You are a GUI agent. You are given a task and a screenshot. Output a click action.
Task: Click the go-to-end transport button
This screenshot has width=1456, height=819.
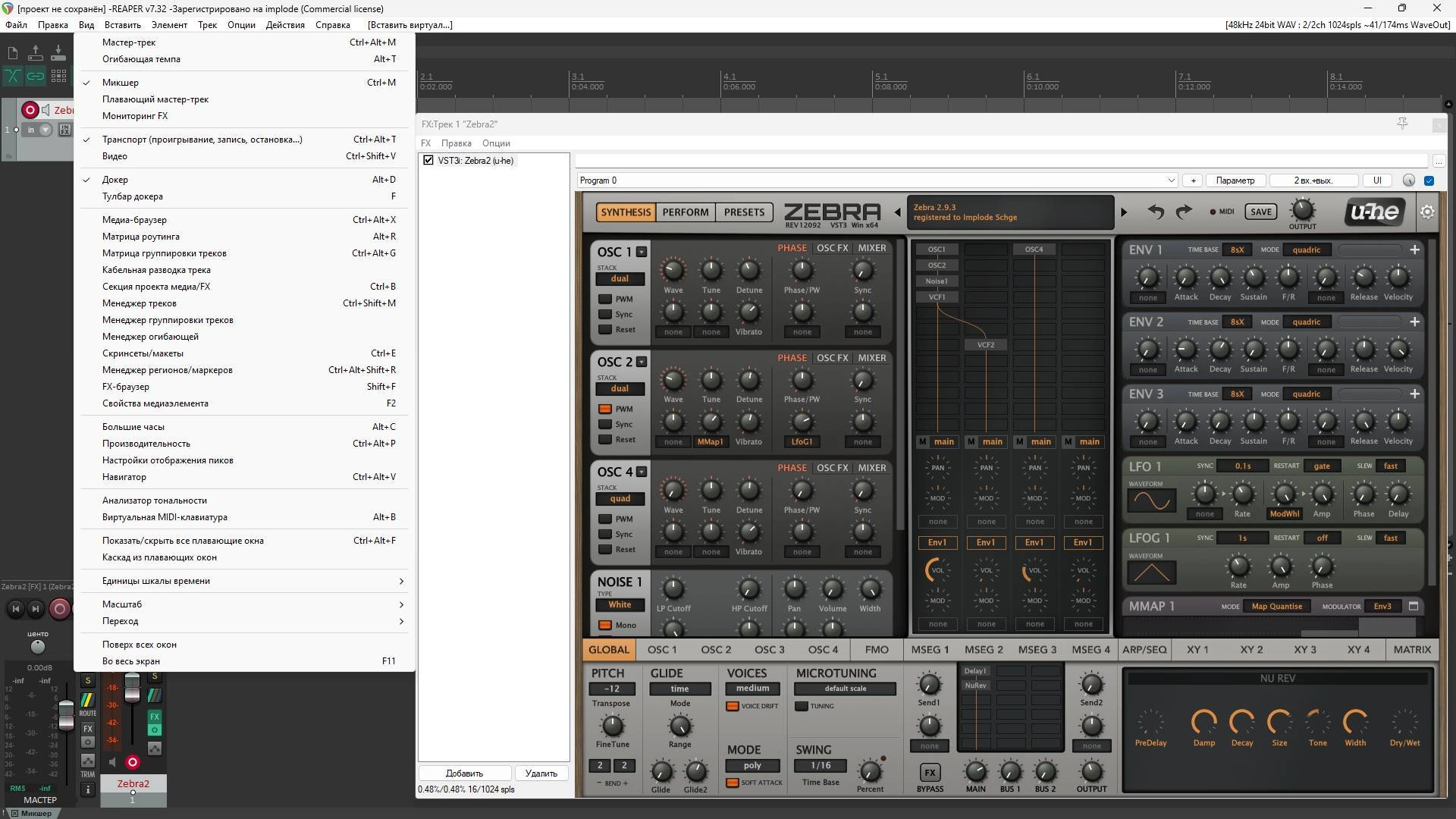(35, 608)
